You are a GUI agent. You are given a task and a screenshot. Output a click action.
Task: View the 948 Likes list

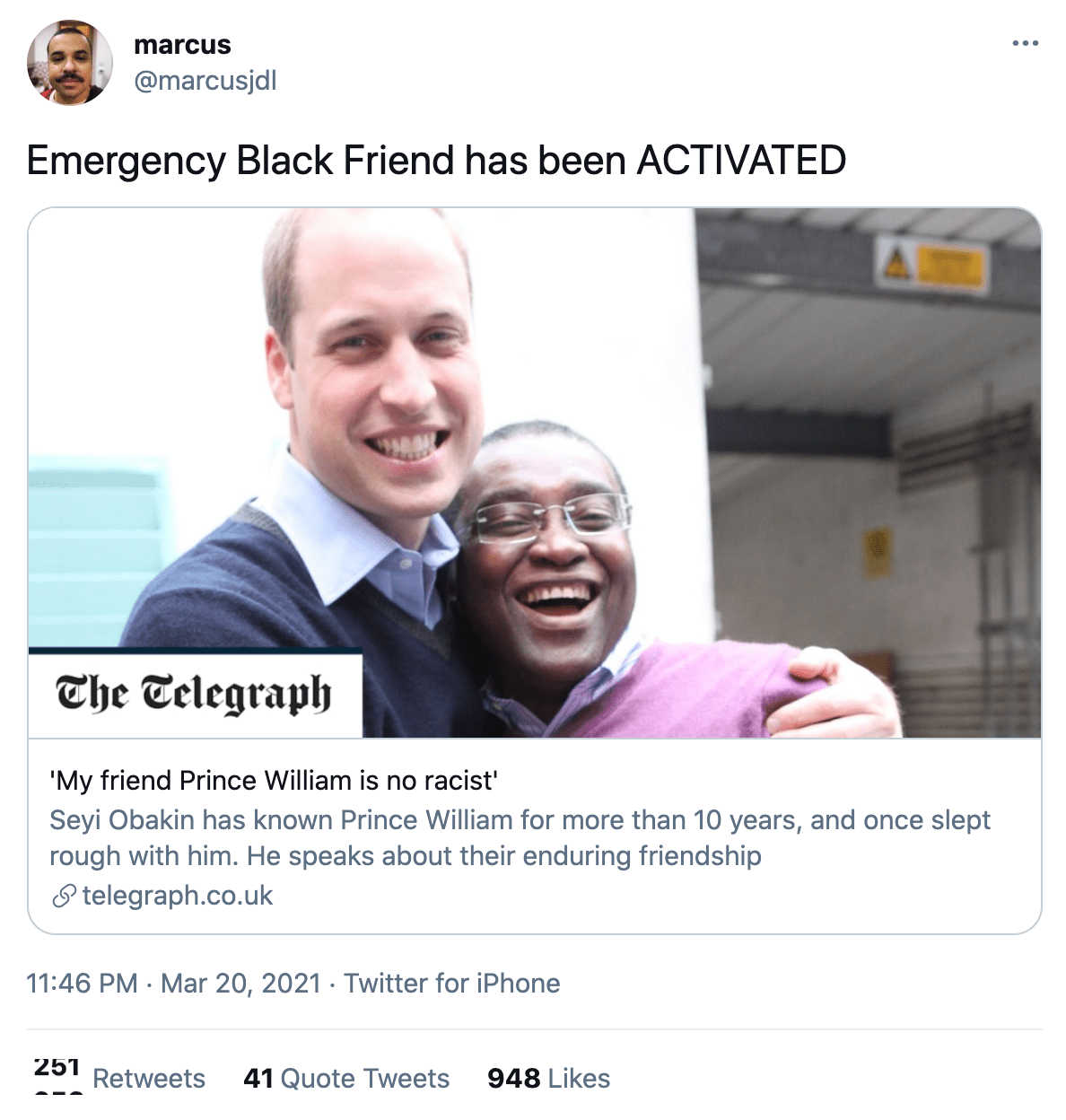click(x=549, y=1078)
